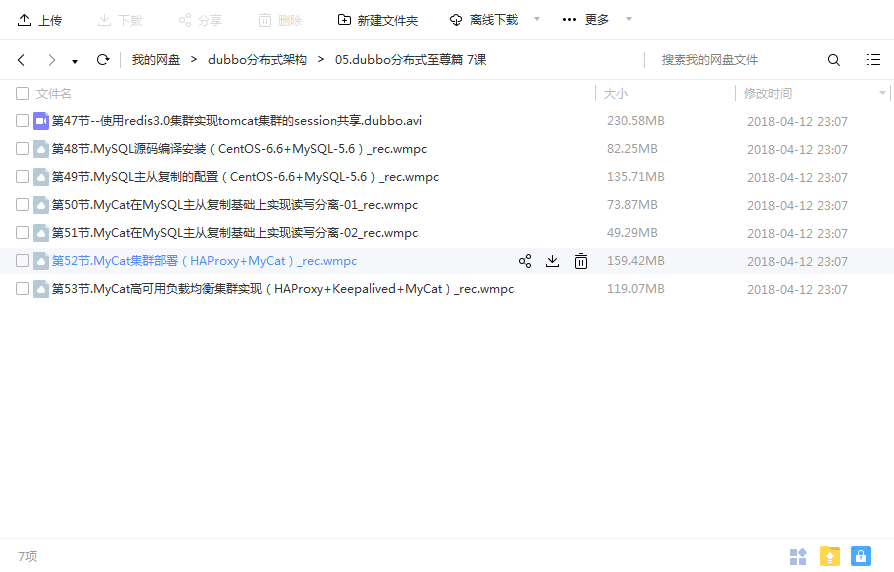Open 第50节 读写分离-01_rec.wmpc file name
The height and width of the screenshot is (572, 894).
click(x=235, y=205)
